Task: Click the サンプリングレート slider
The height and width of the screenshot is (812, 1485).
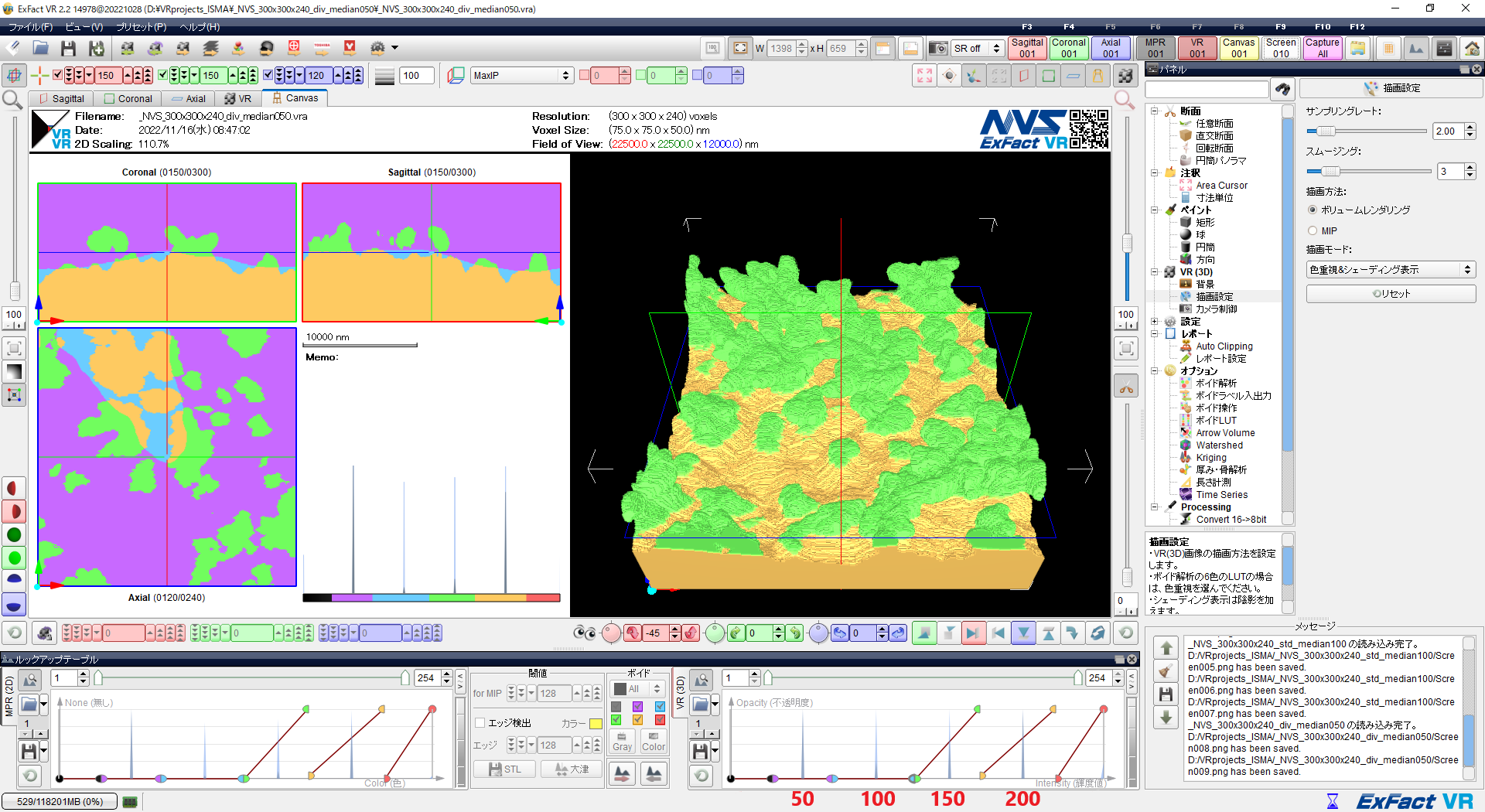Action: [1366, 131]
